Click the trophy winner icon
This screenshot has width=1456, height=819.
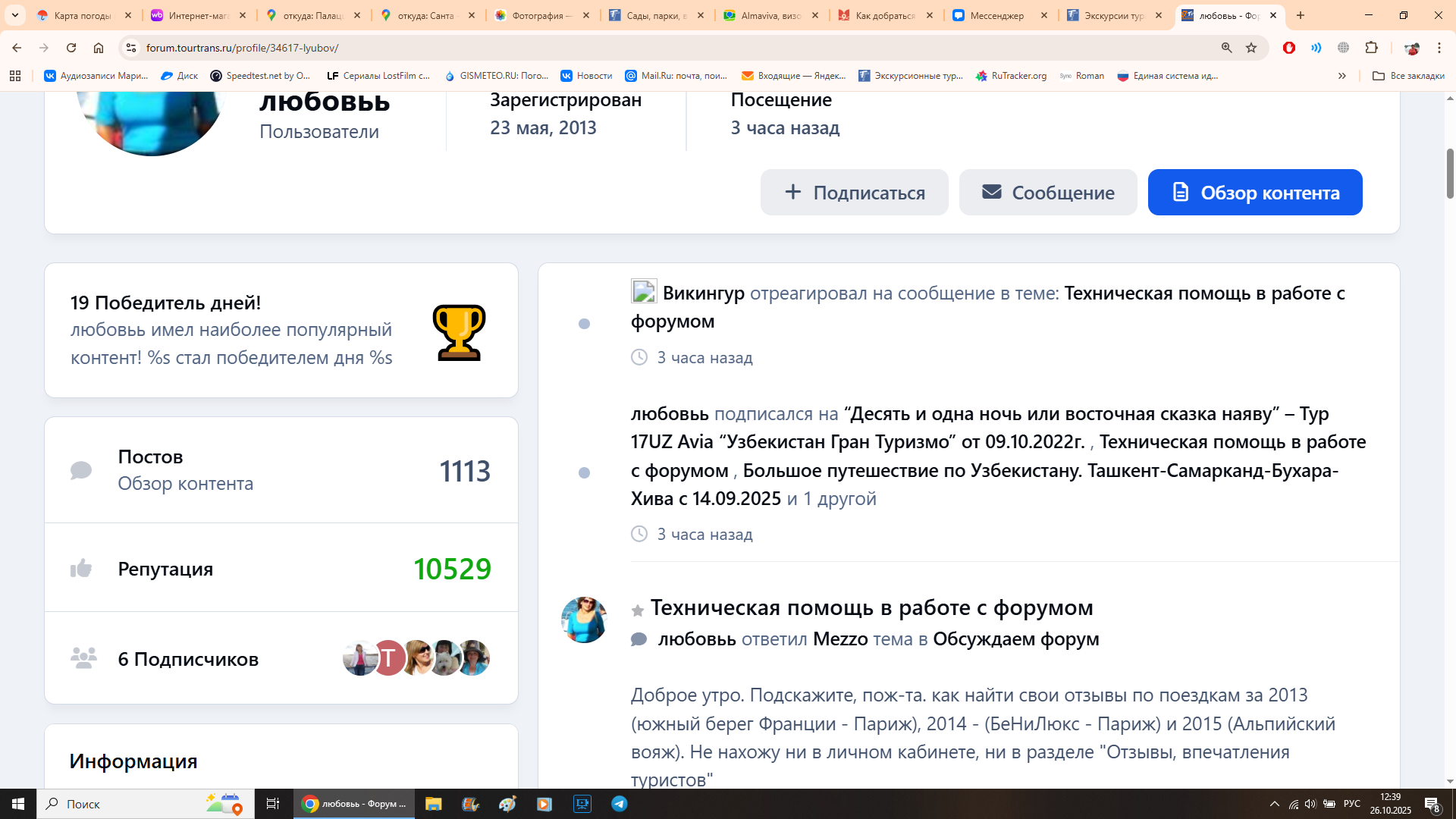click(x=459, y=332)
